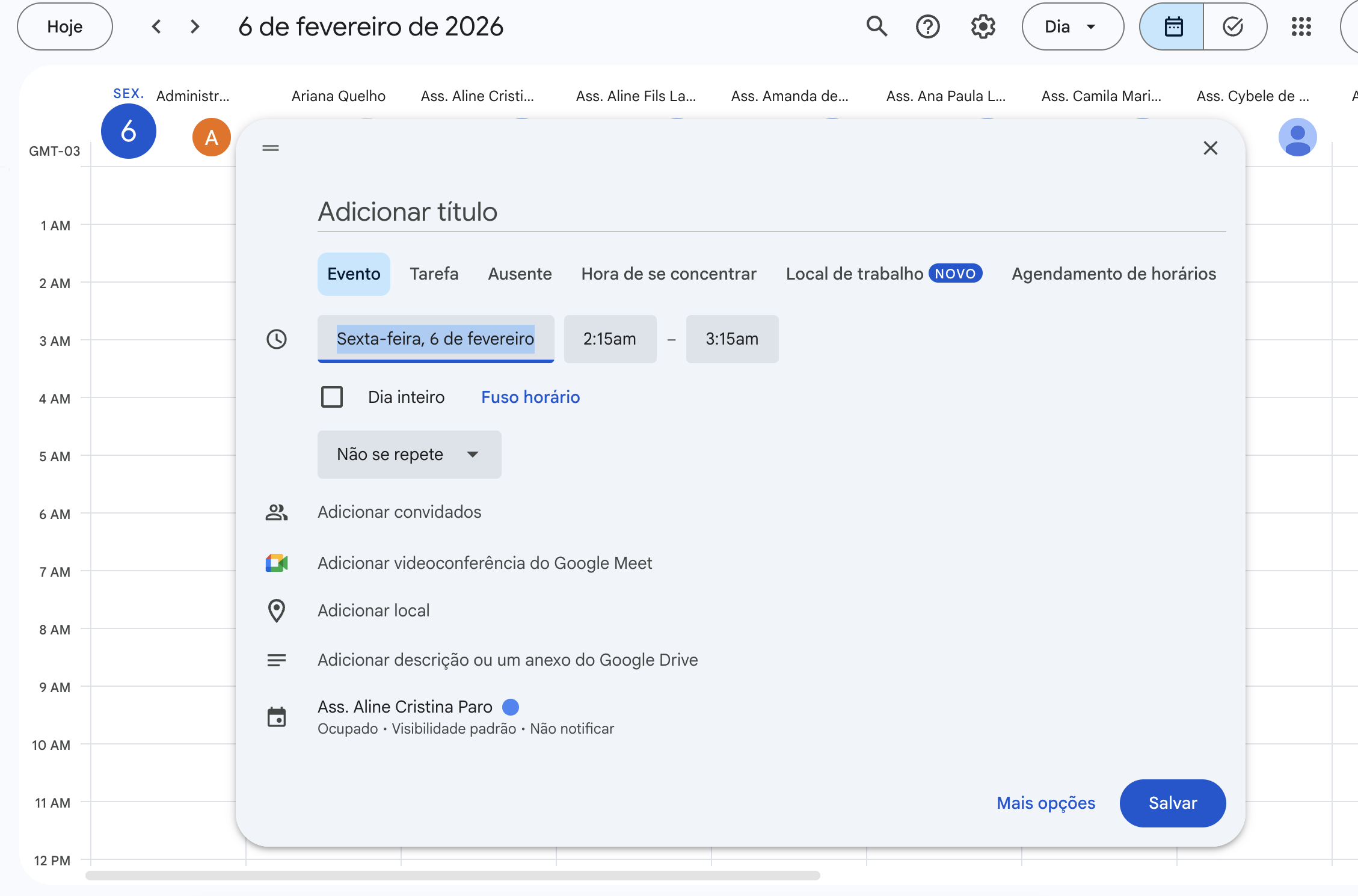The image size is (1358, 896).
Task: Open the 2:15am start time picker
Action: 610,339
